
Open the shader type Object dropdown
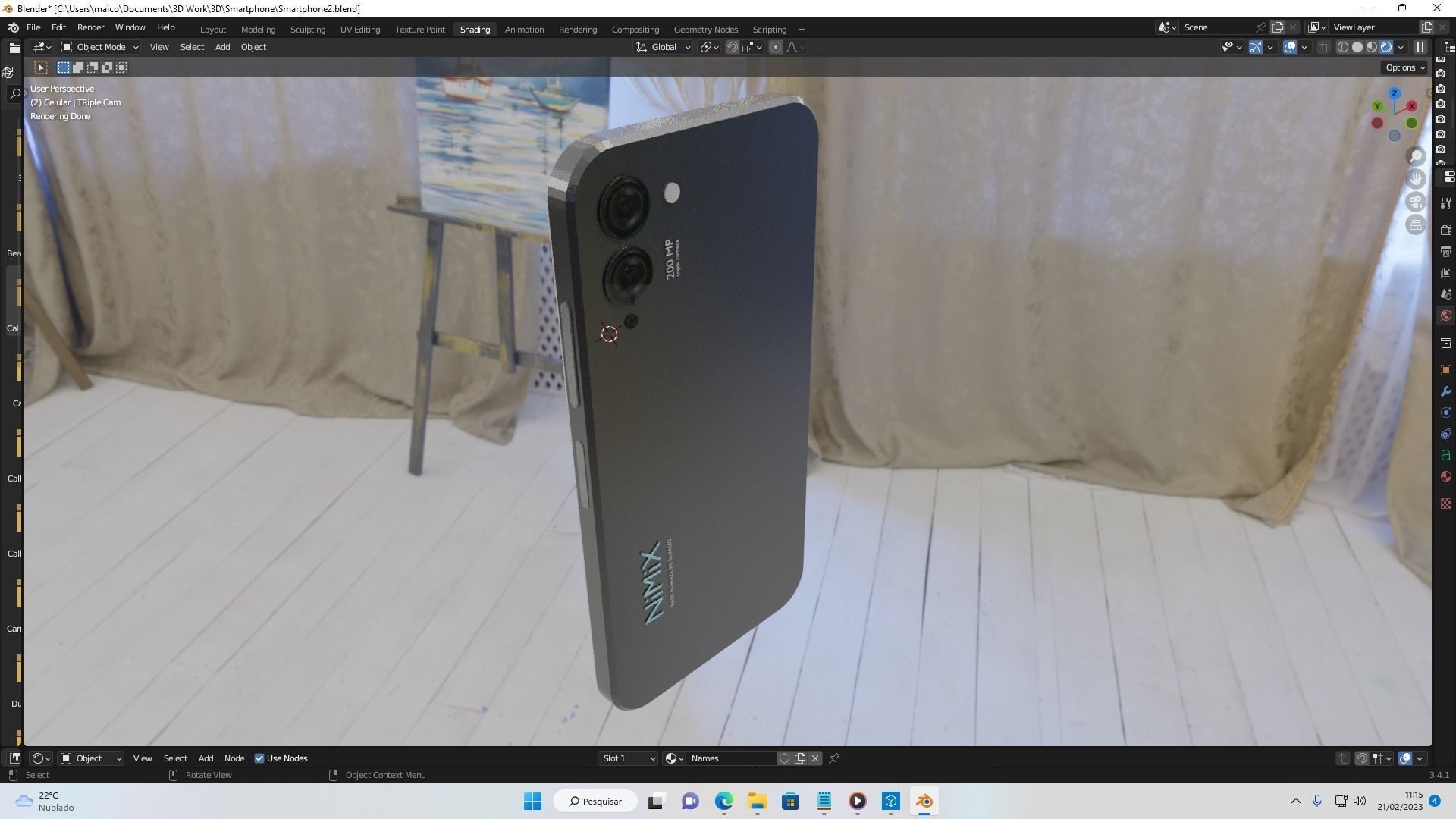click(91, 758)
